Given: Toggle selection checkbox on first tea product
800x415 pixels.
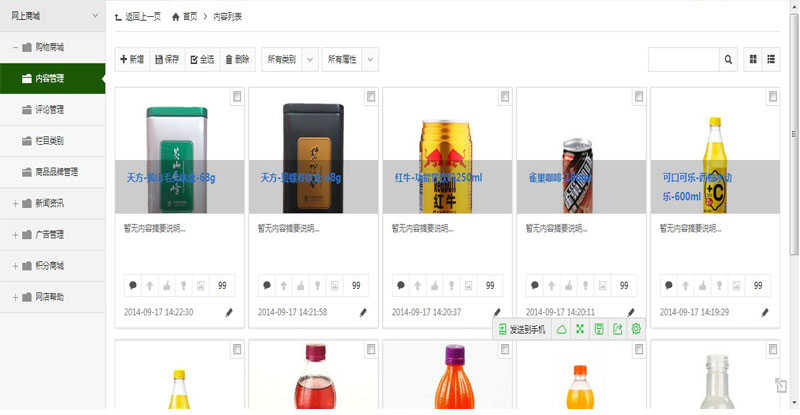Looking at the screenshot, I should 237,96.
